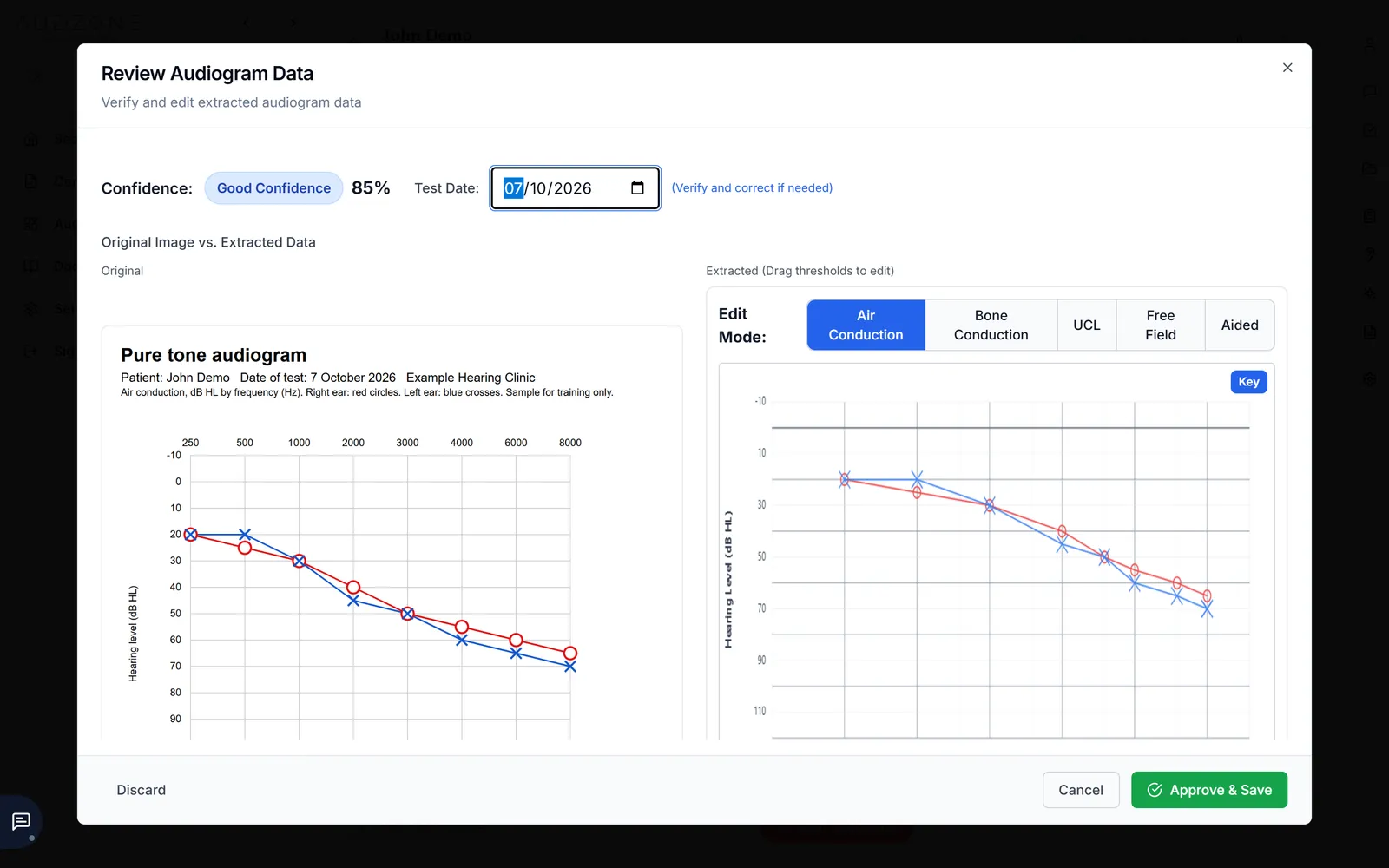Open the calendar picker in Test Date
The height and width of the screenshot is (868, 1389).
pyautogui.click(x=637, y=188)
